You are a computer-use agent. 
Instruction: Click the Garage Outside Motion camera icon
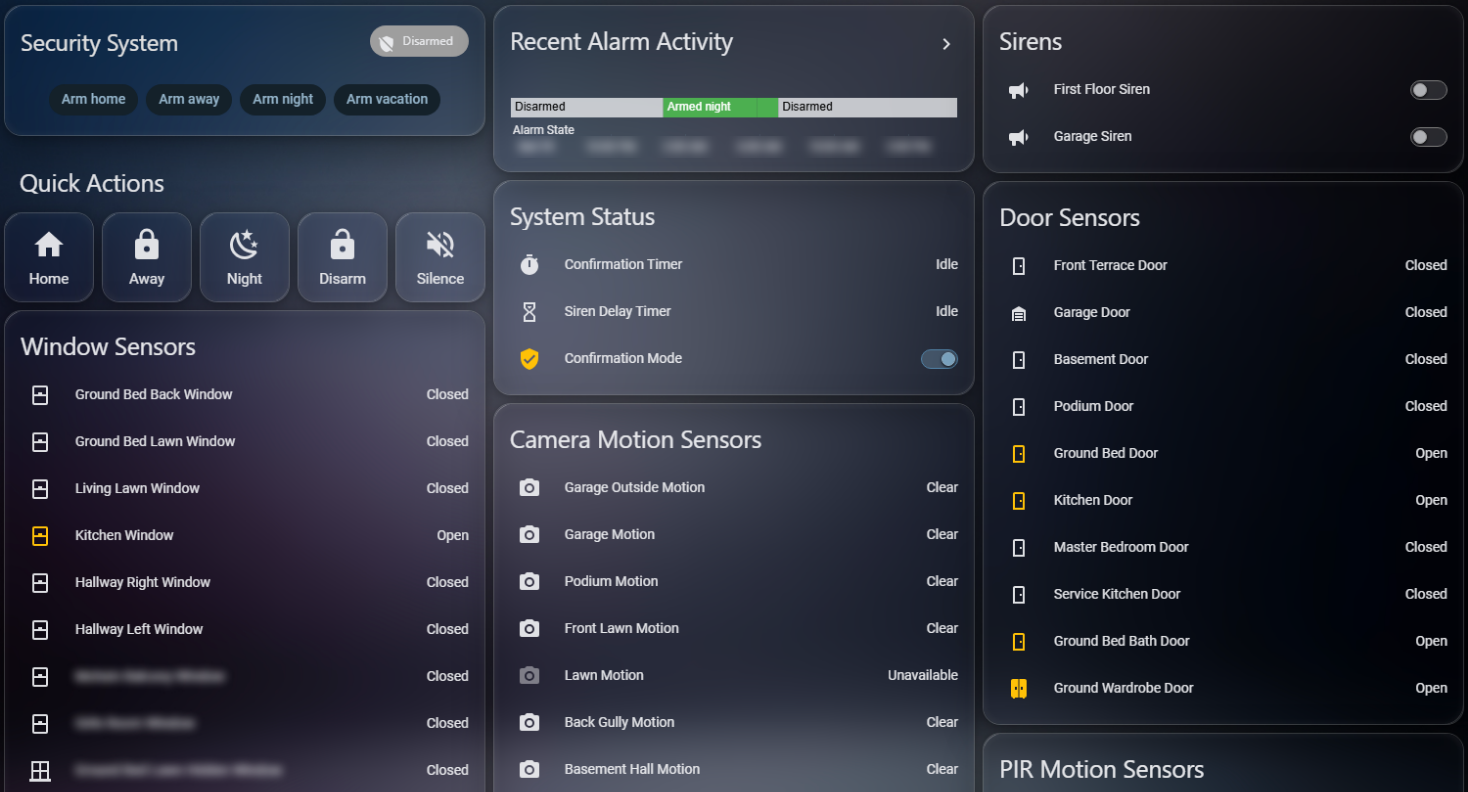click(x=530, y=488)
